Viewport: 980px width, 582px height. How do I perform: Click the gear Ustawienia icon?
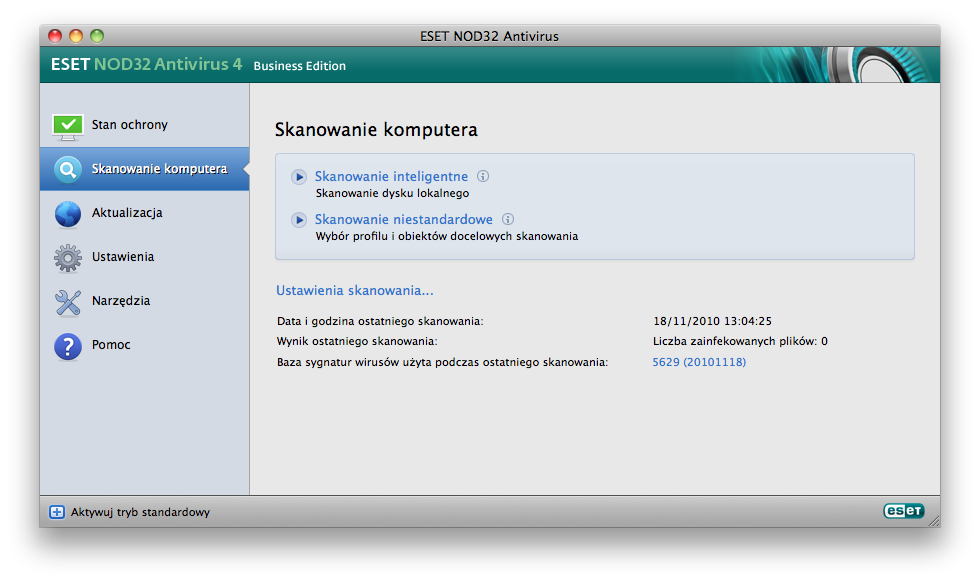point(68,258)
